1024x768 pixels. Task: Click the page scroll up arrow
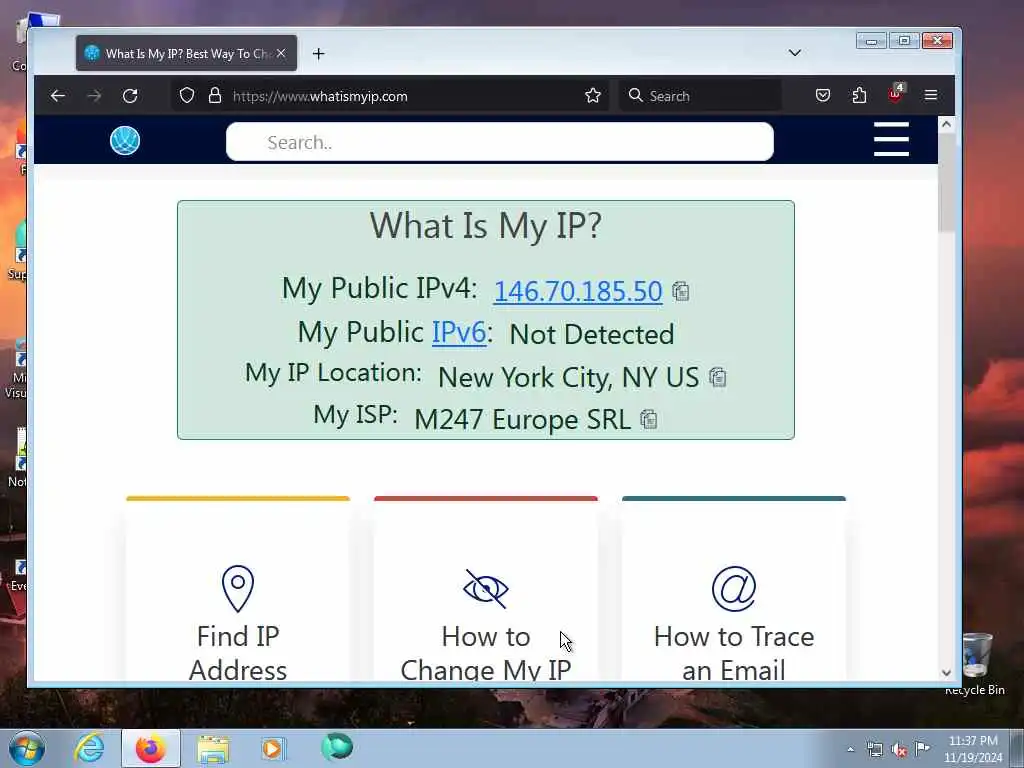tap(946, 124)
